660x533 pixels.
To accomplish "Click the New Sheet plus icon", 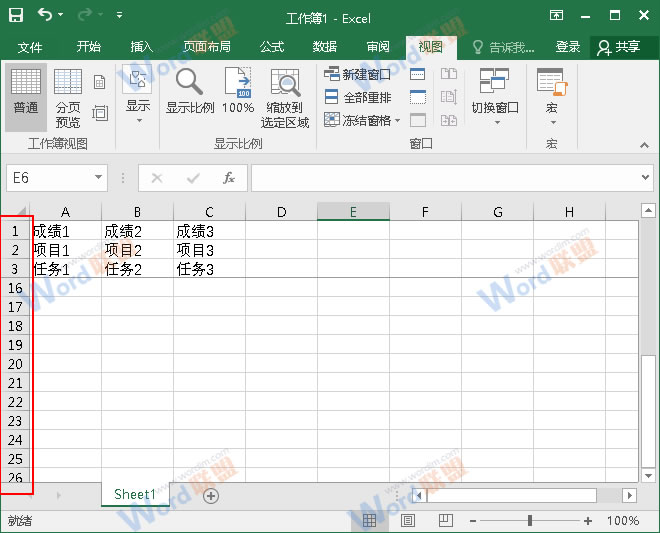I will pos(211,496).
